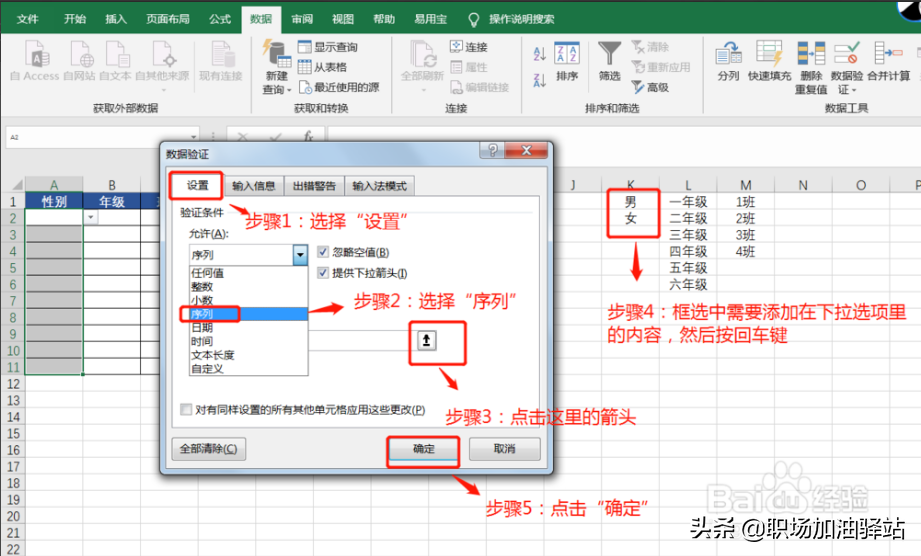
Task: Sort ascending A to Z icon
Action: (539, 54)
